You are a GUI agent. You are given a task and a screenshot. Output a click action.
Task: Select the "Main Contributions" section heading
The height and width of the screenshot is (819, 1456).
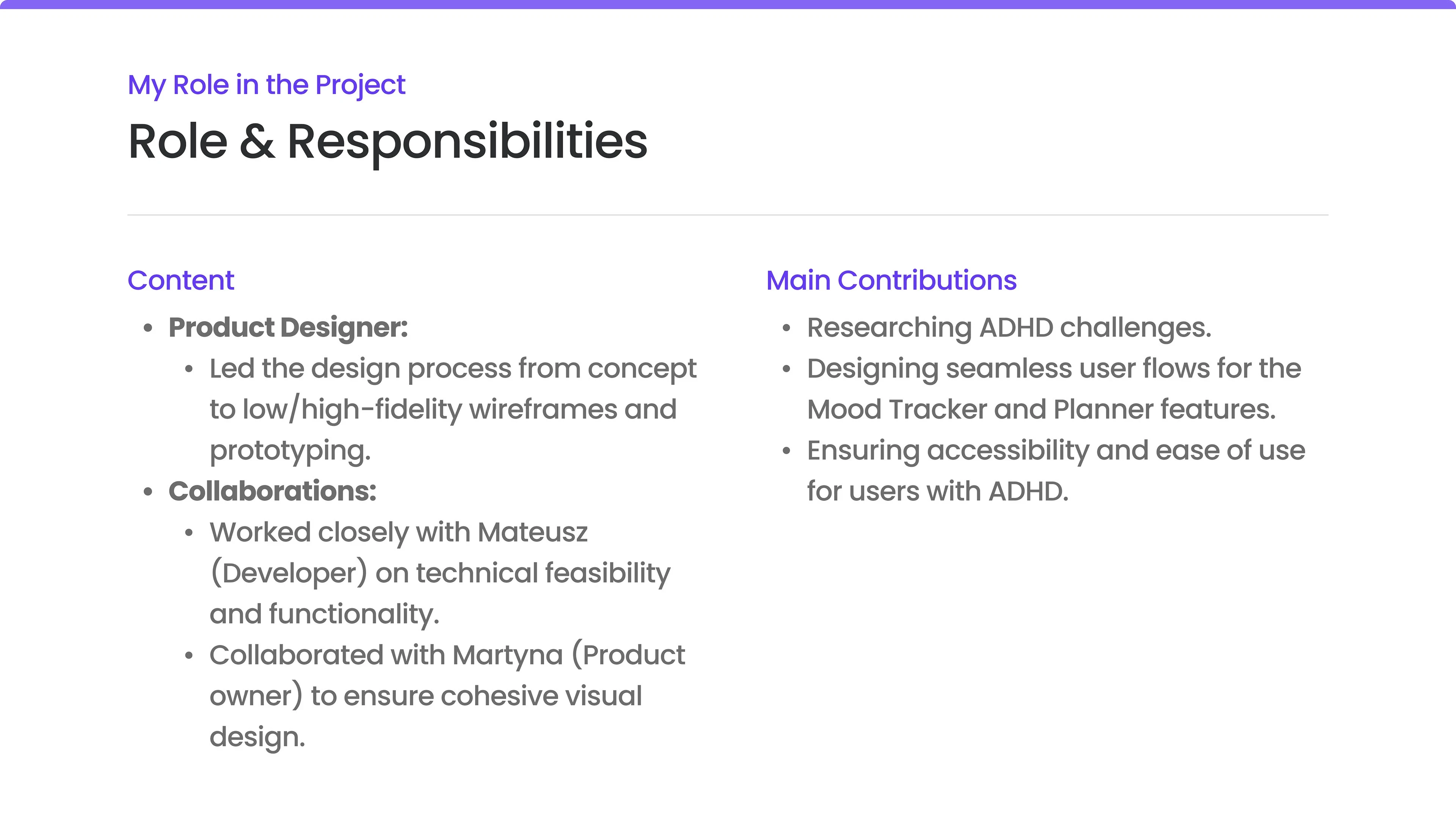pos(891,280)
